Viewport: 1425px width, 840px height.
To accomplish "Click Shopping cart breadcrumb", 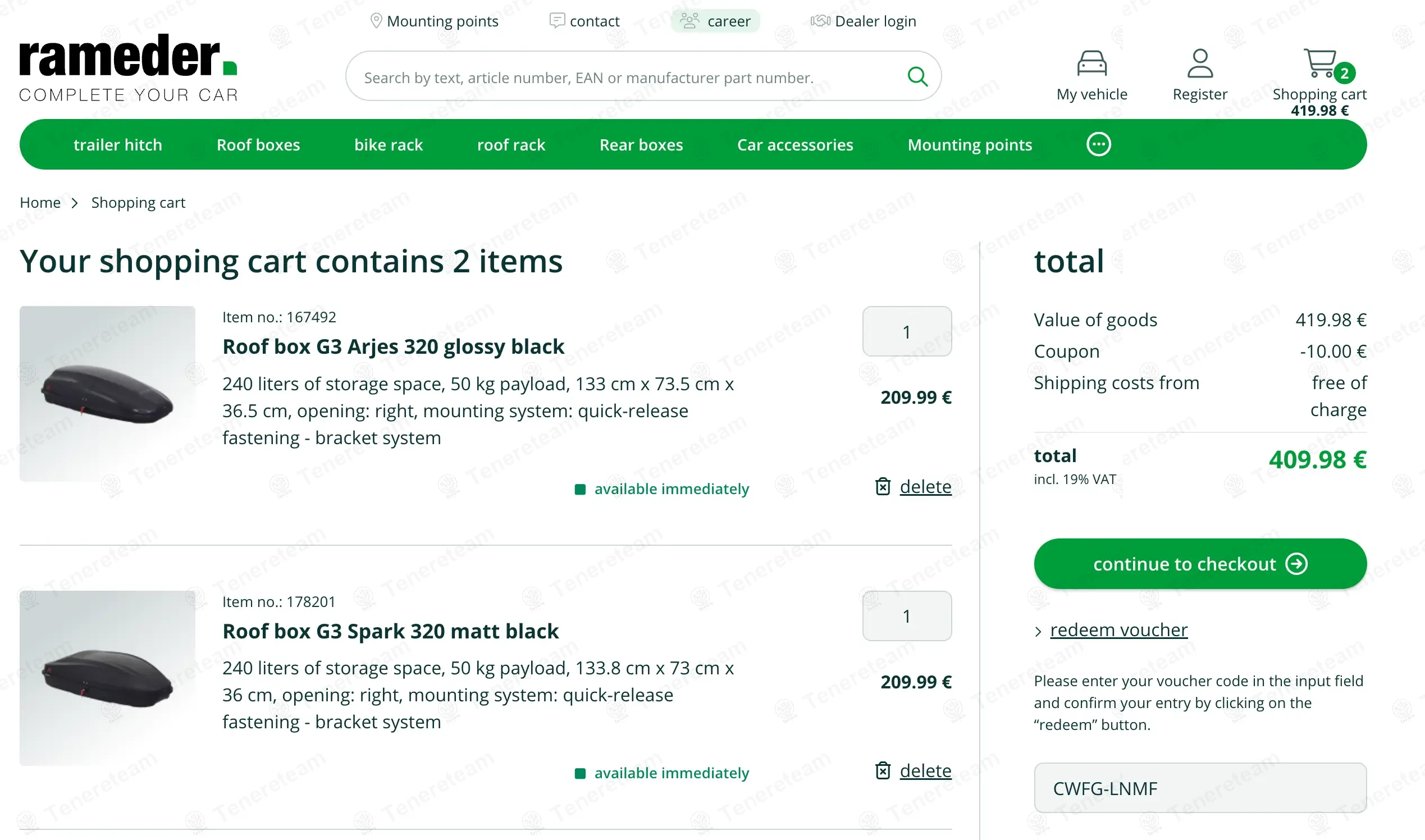I will click(138, 203).
